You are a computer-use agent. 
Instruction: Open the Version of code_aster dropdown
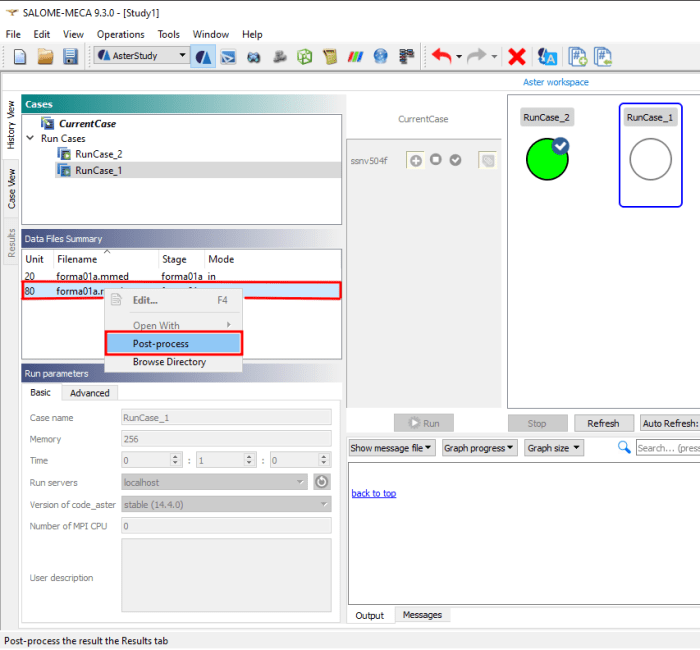click(226, 504)
